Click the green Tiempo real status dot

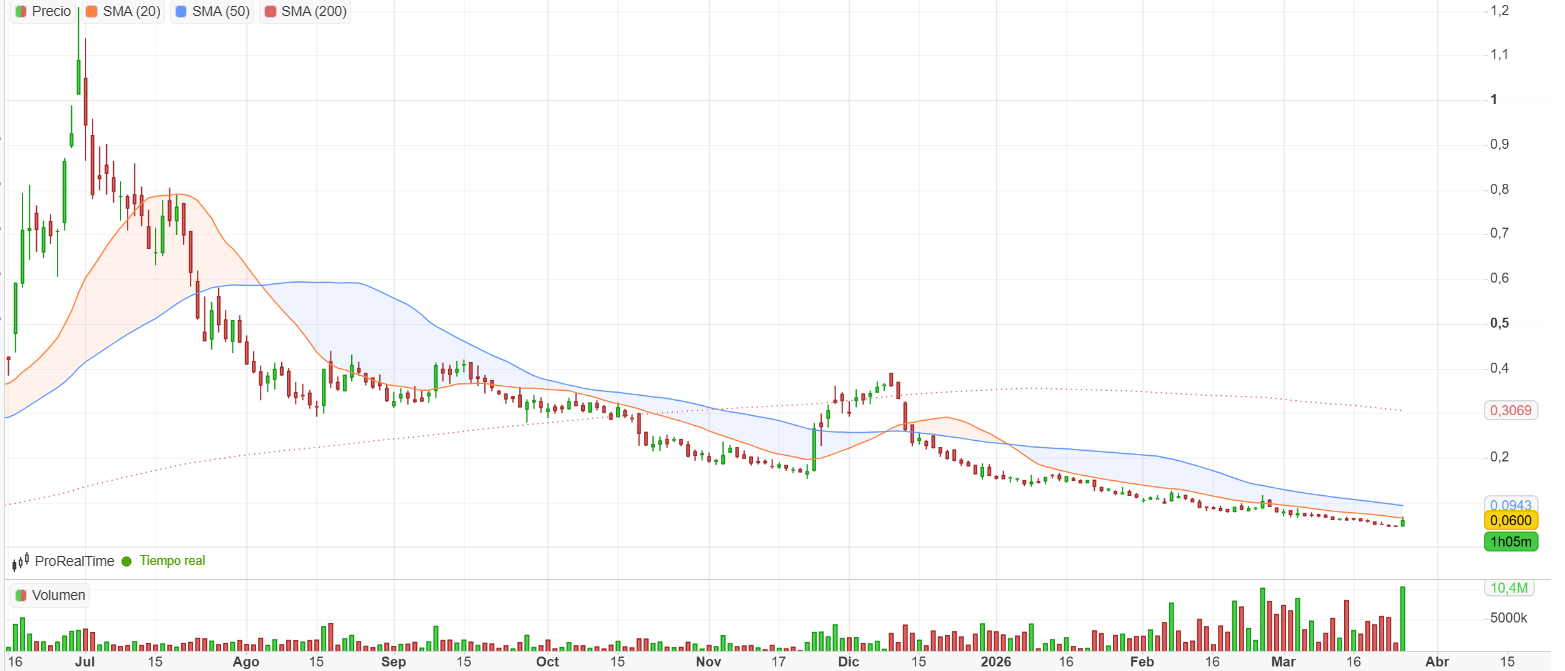point(126,562)
